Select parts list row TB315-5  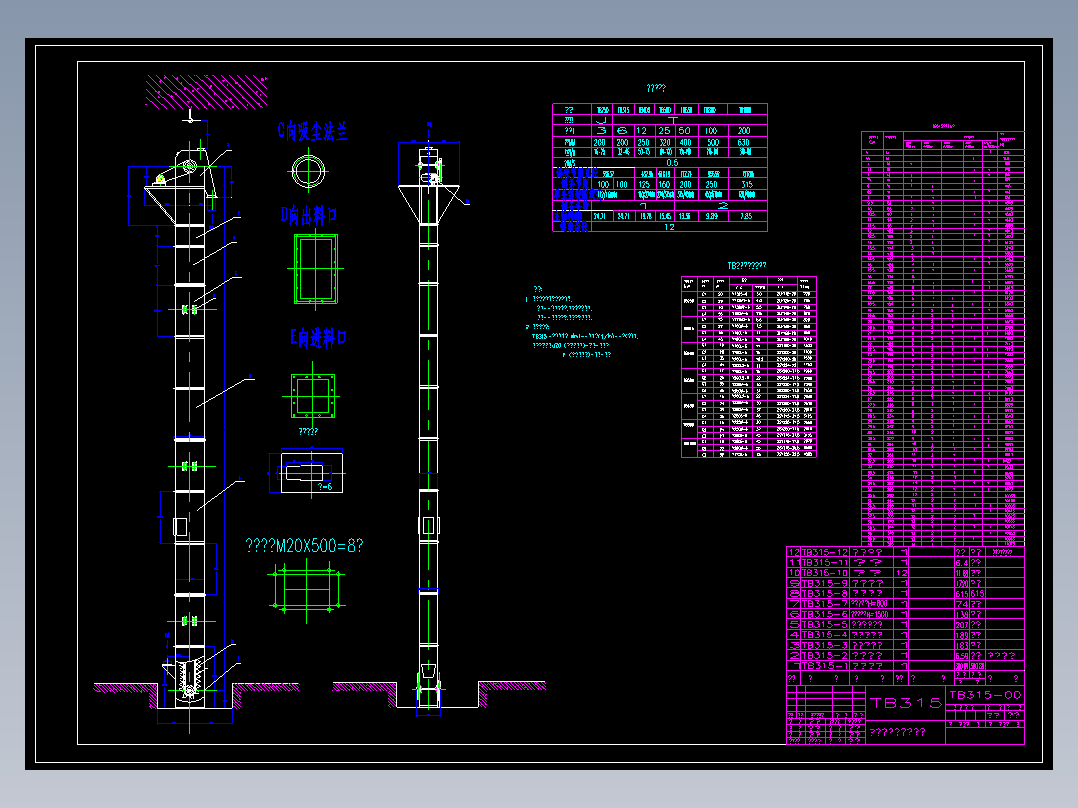905,624
